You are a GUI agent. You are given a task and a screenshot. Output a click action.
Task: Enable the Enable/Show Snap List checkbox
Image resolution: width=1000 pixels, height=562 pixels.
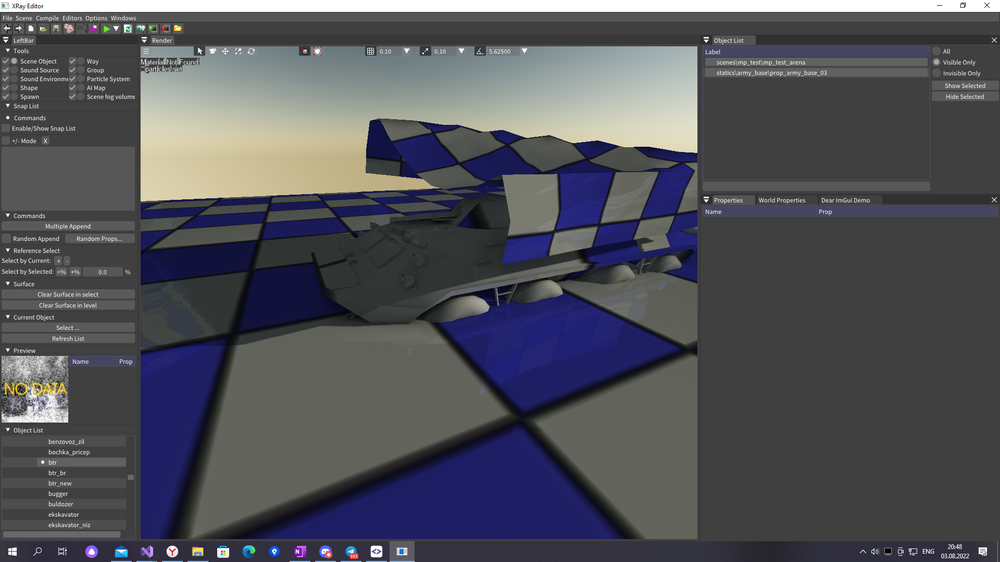6,128
